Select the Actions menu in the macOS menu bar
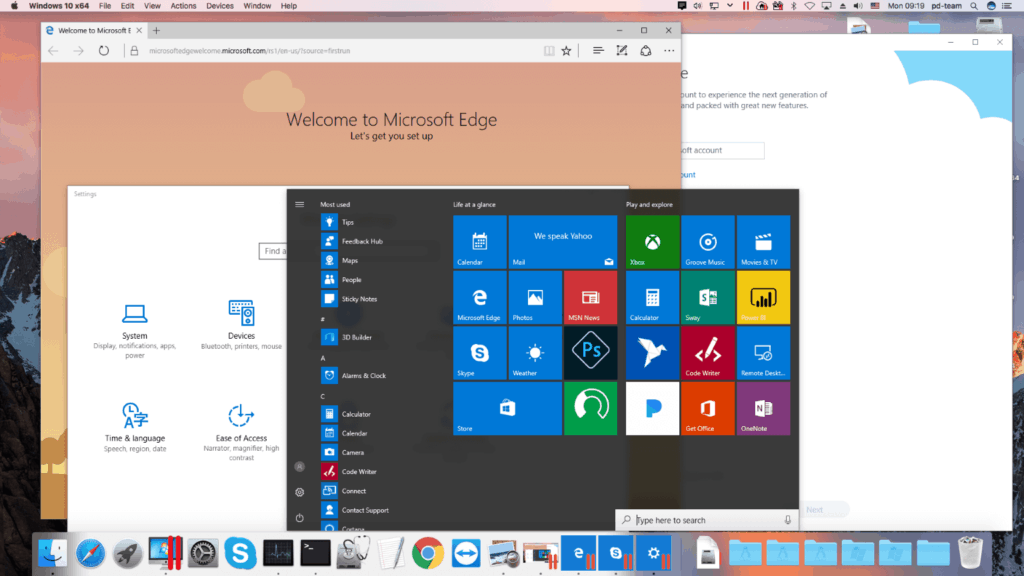Viewport: 1024px width, 576px height. [182, 6]
